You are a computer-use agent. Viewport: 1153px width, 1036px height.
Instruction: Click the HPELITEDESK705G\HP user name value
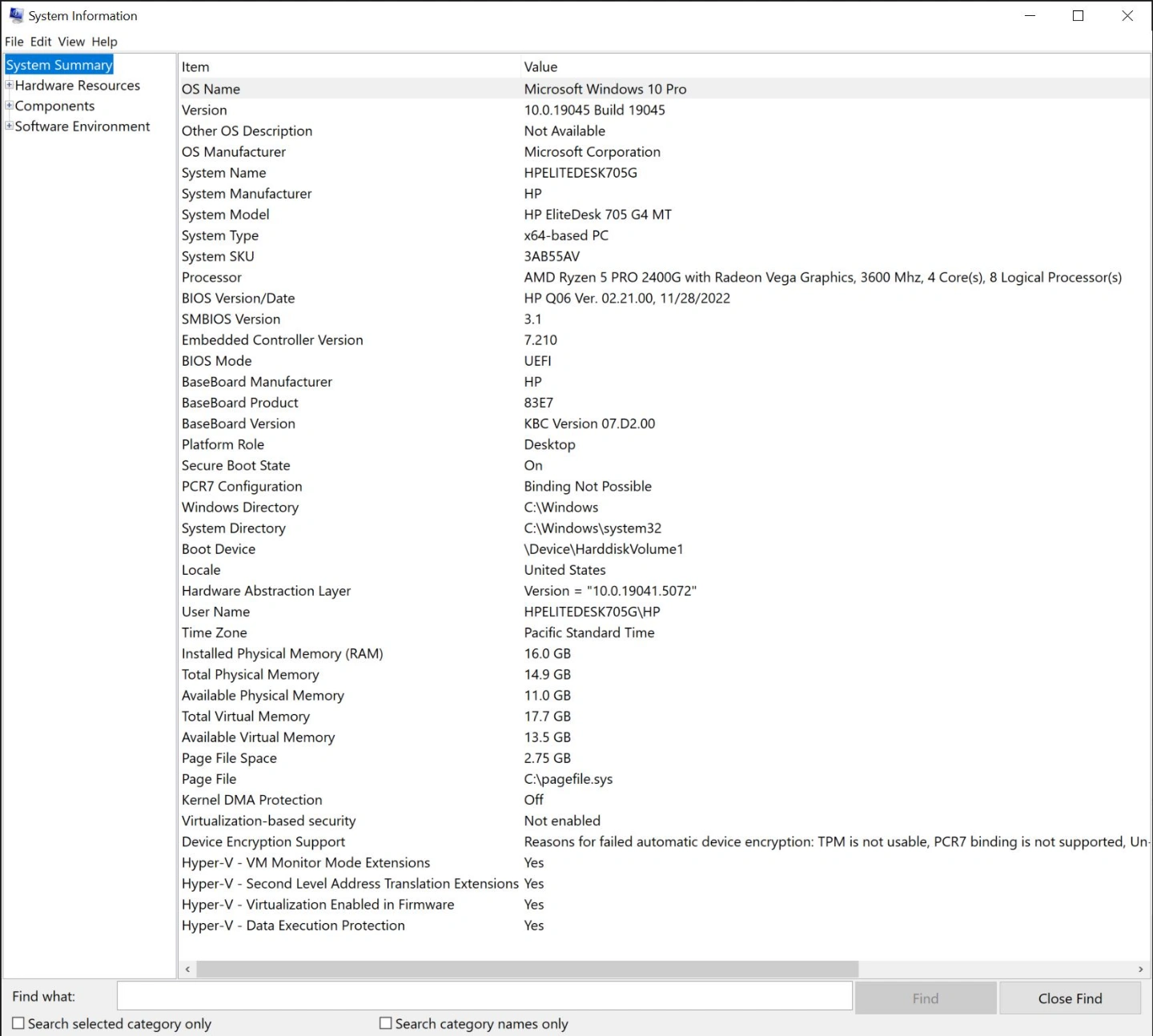(593, 612)
